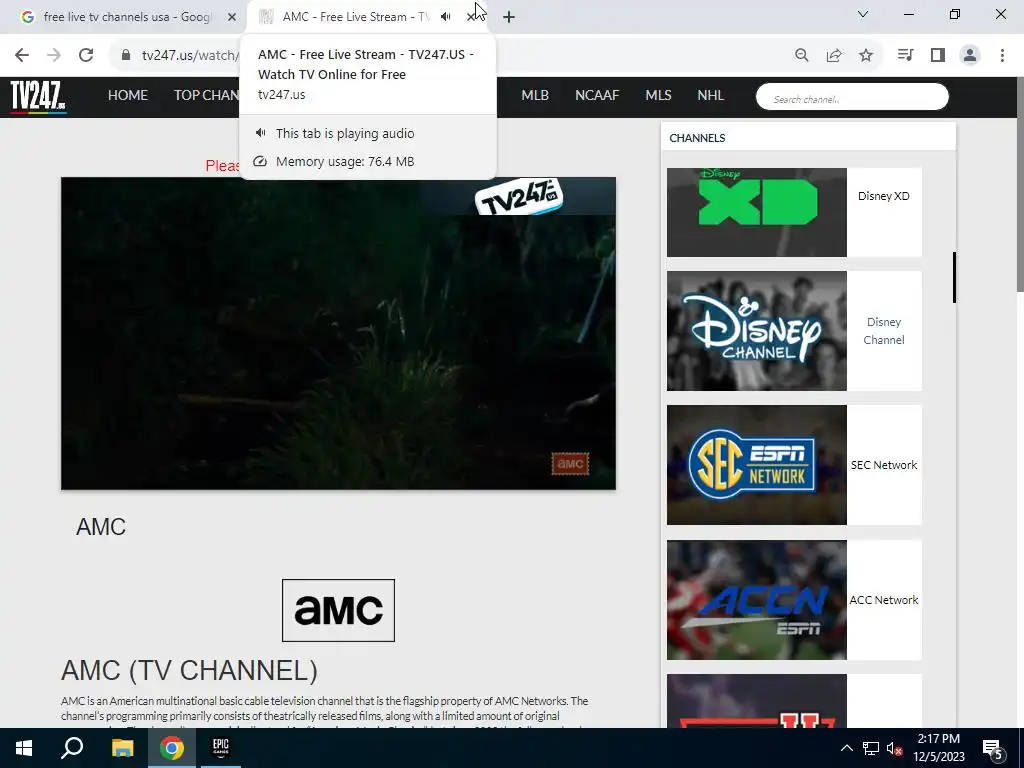Open a new tab with the plus button
The height and width of the screenshot is (768, 1024).
pos(509,18)
